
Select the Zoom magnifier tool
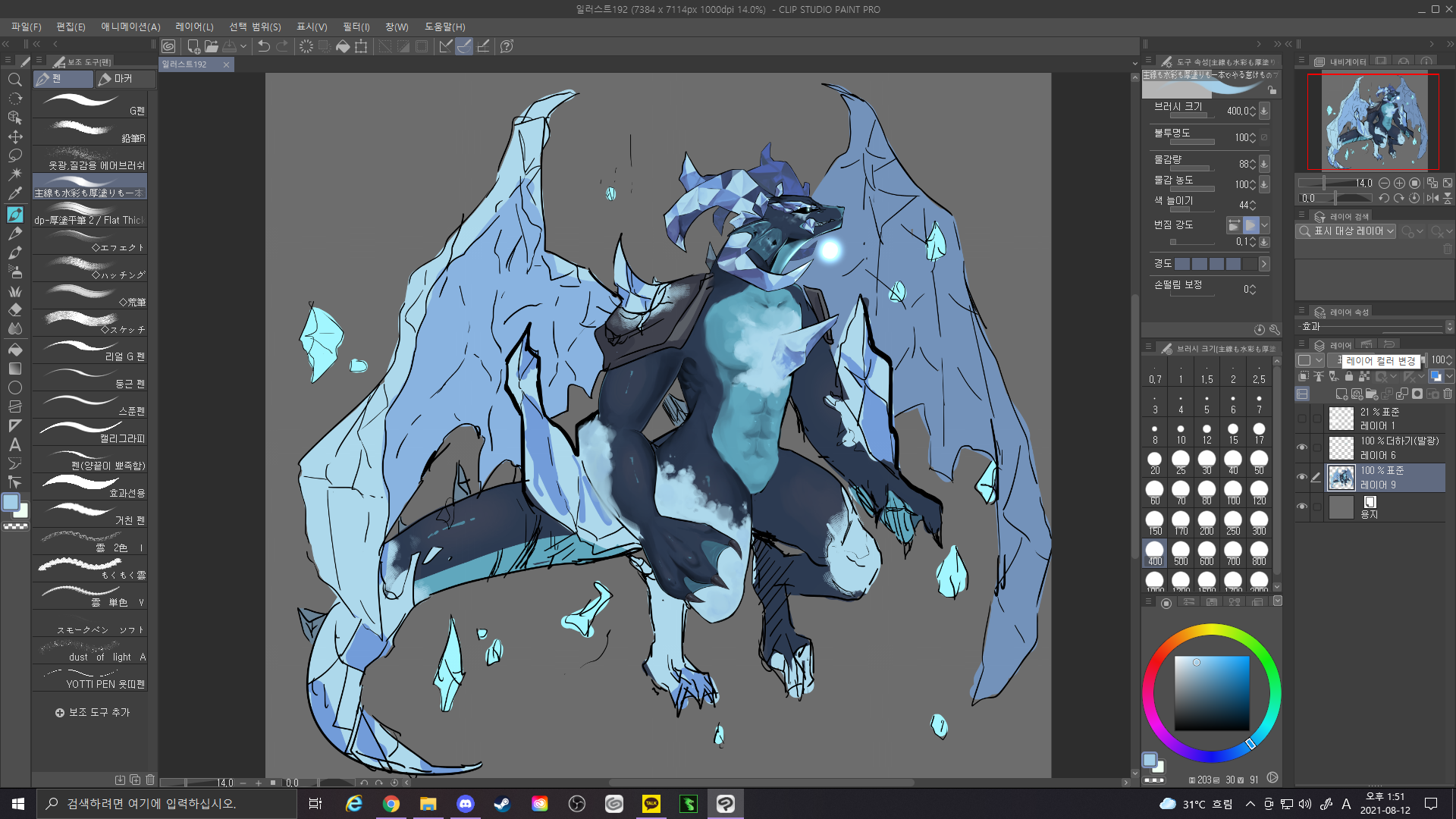click(x=14, y=80)
